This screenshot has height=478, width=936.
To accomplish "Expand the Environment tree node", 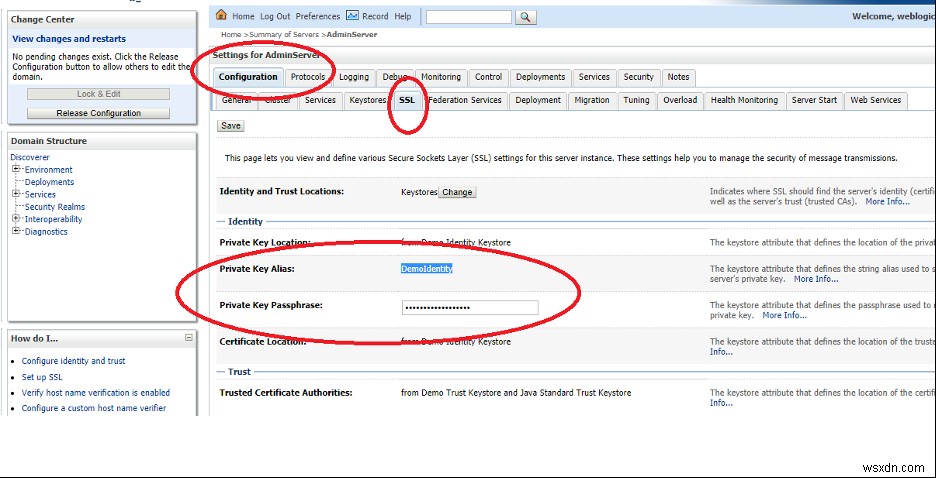I will tap(16, 169).
